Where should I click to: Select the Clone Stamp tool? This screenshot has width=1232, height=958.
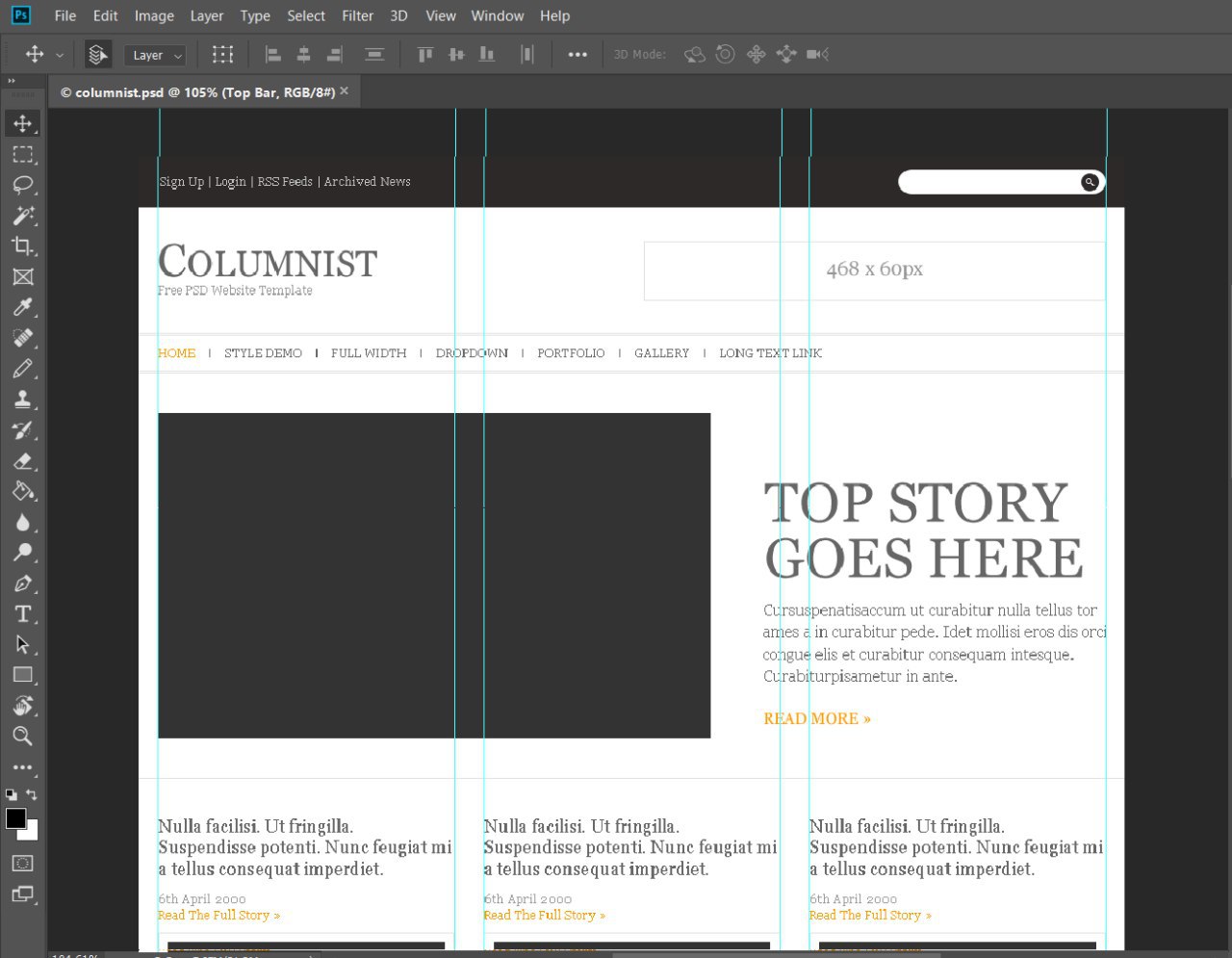pyautogui.click(x=23, y=400)
